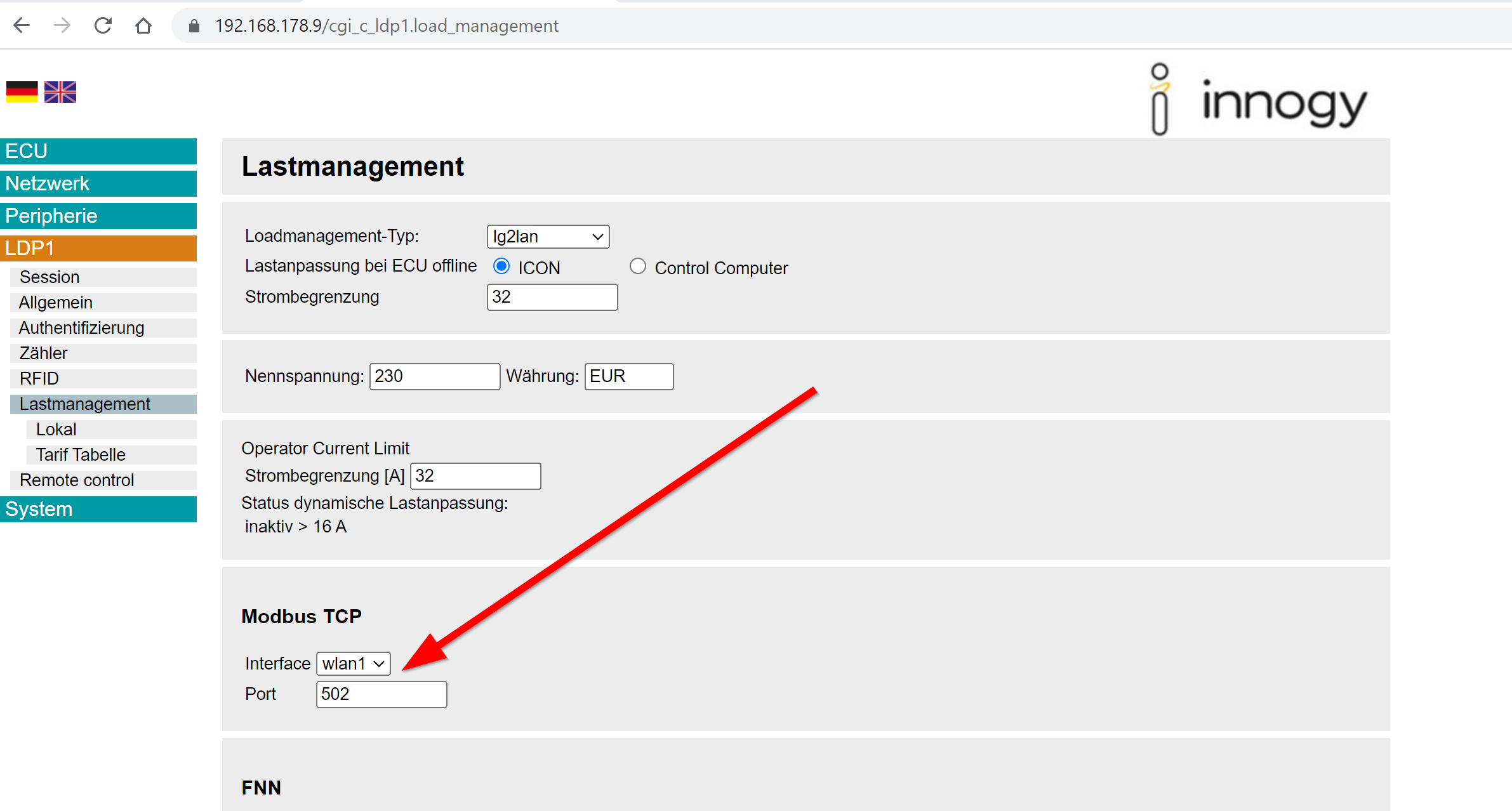Open the Netzwerk menu section
This screenshot has width=1512, height=811.
click(98, 183)
